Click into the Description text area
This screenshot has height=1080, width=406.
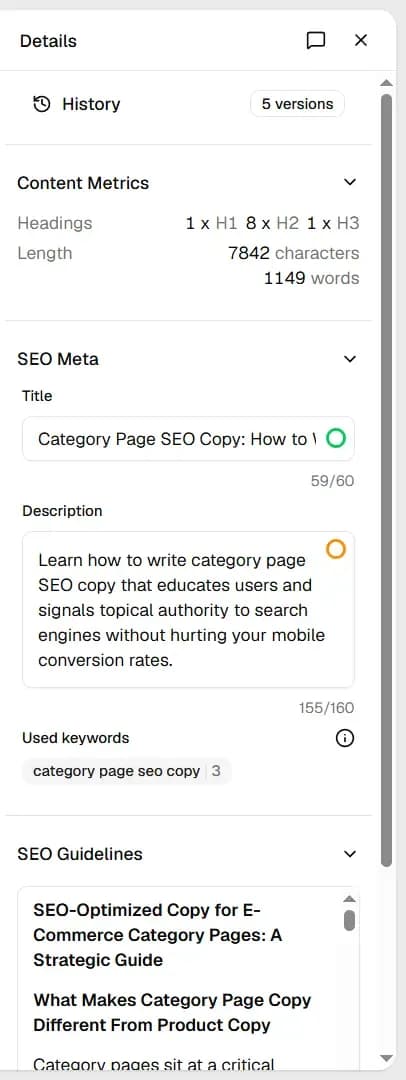click(x=188, y=610)
